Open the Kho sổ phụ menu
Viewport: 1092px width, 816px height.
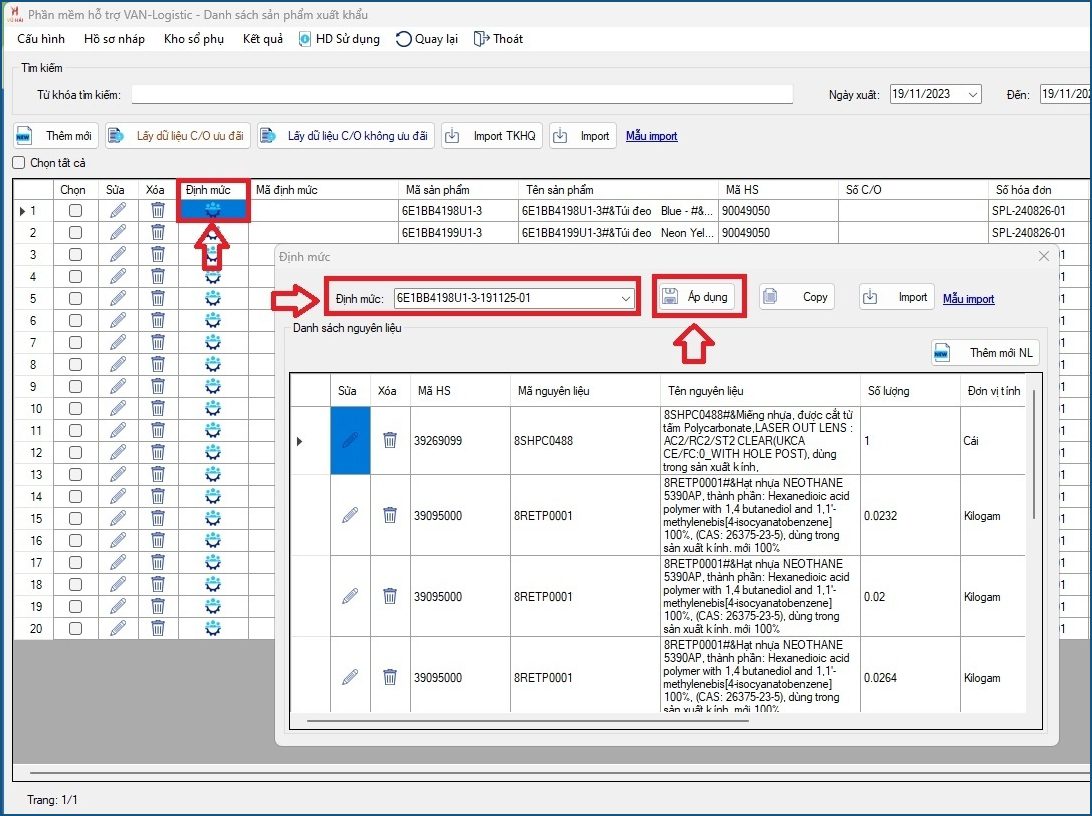[193, 39]
